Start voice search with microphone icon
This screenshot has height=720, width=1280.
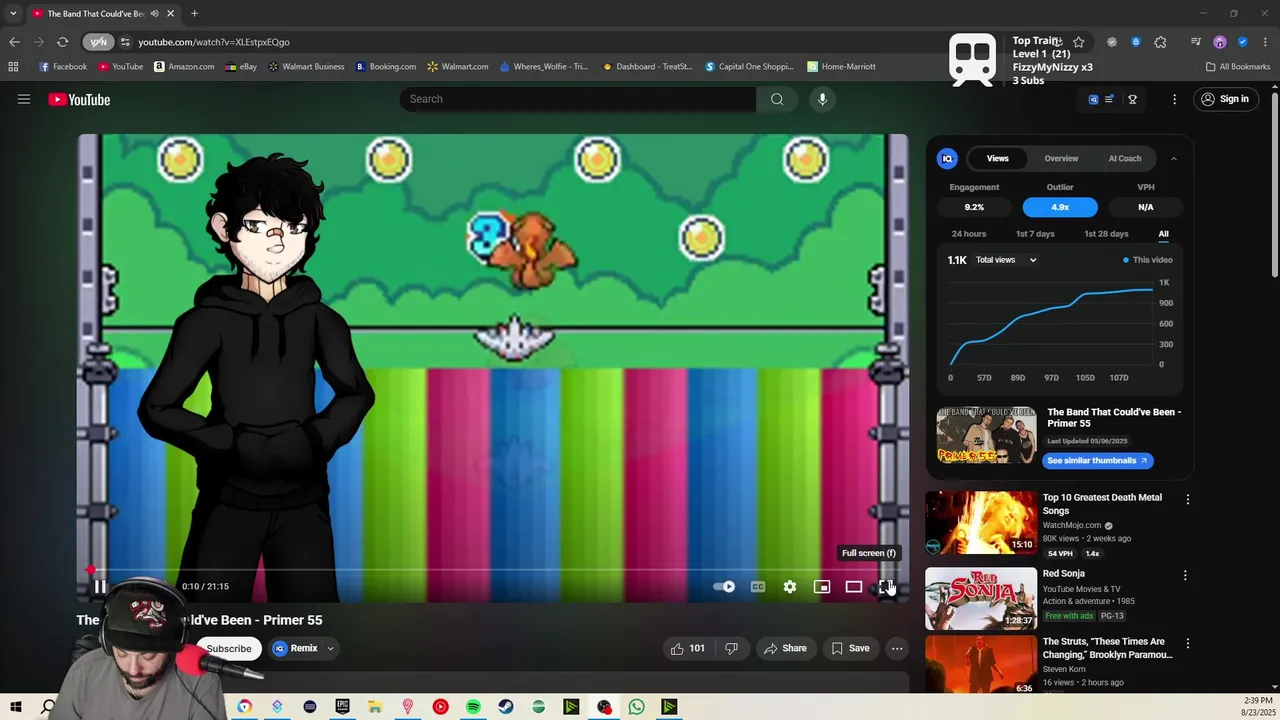coord(822,99)
